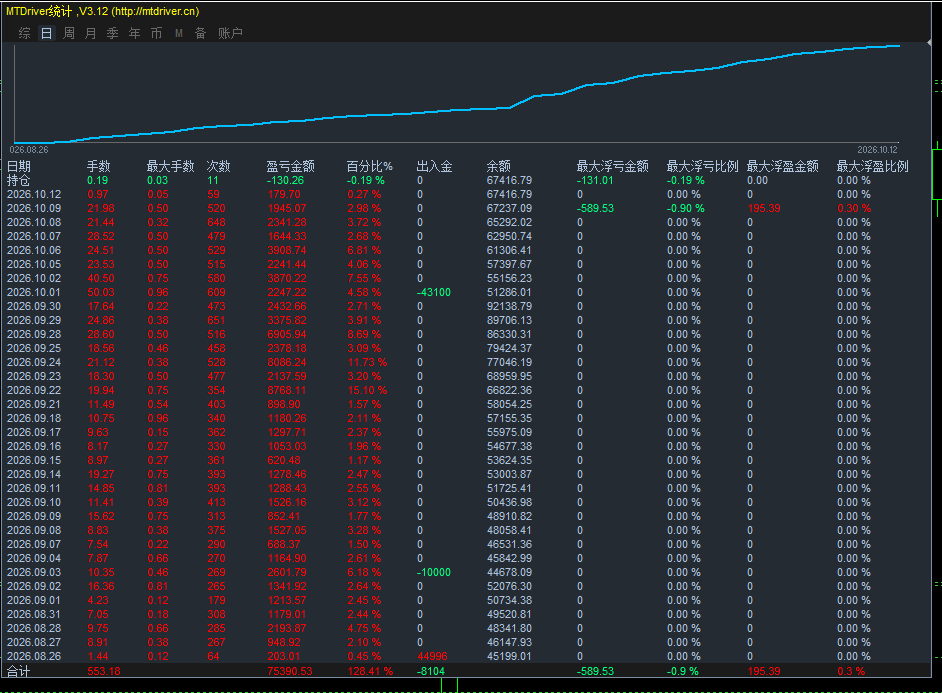Click the 盈亏金额 column header
Screen dimensions: 942x693
coord(291,166)
